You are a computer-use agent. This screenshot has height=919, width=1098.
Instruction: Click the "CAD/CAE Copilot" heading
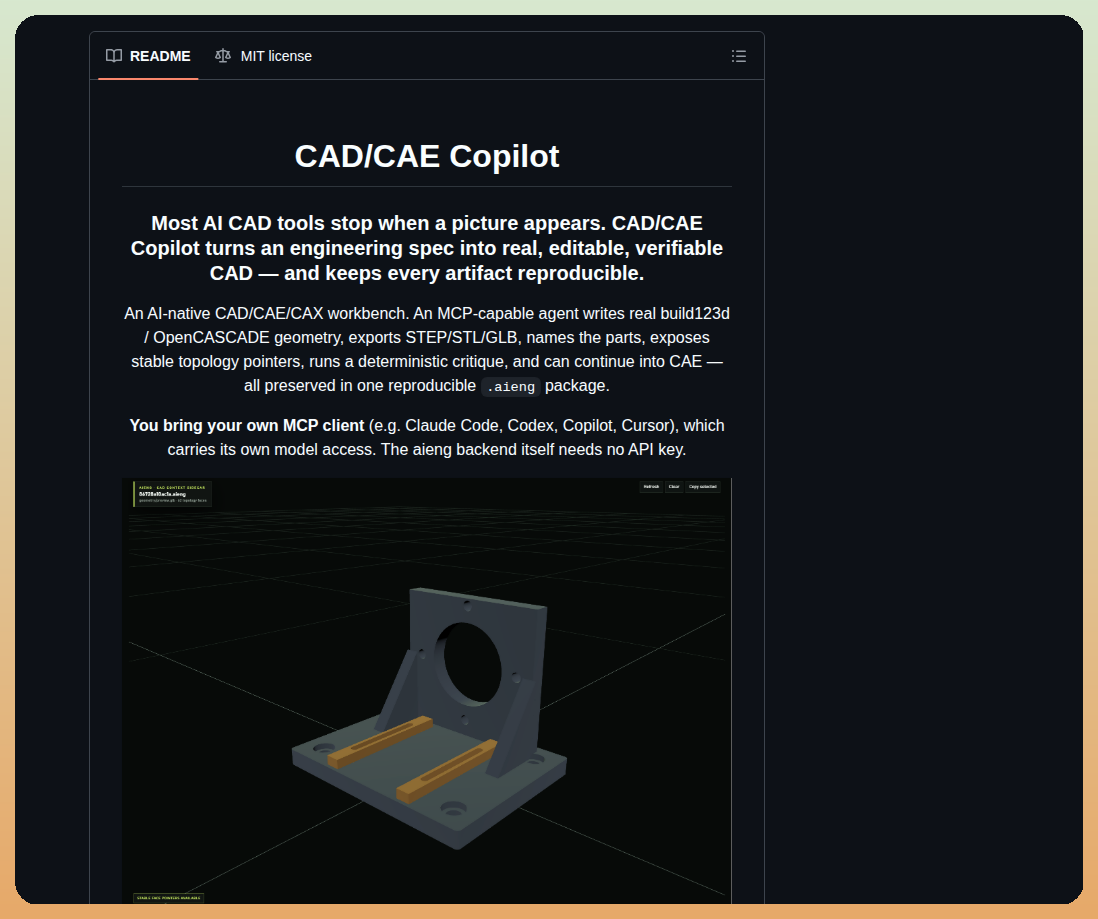tap(426, 156)
